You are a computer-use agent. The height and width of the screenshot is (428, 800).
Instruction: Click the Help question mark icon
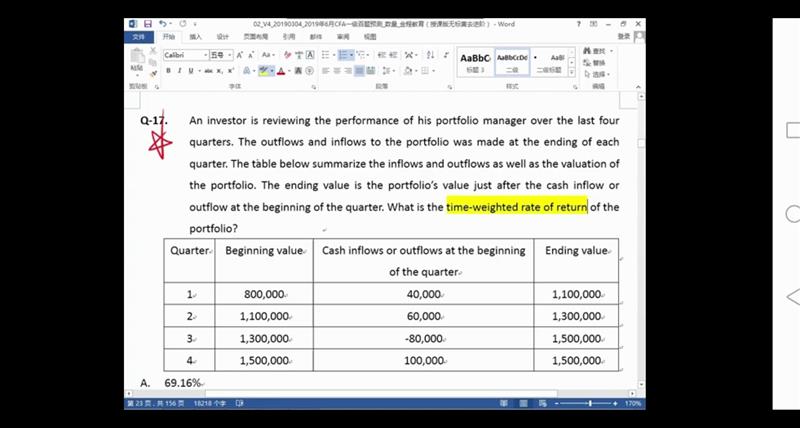(x=579, y=24)
